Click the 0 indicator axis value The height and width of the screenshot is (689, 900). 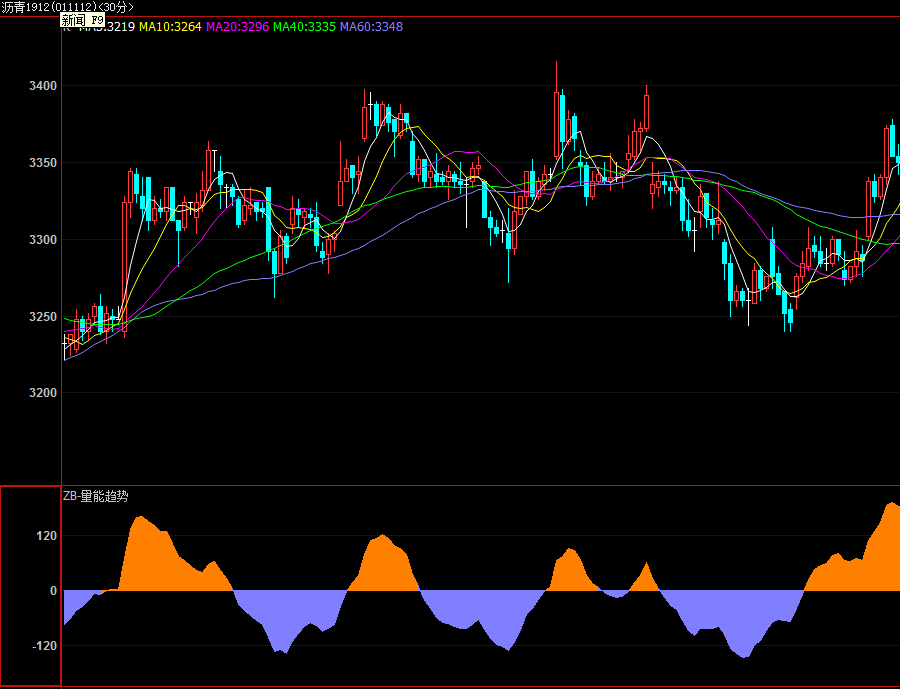(53, 591)
